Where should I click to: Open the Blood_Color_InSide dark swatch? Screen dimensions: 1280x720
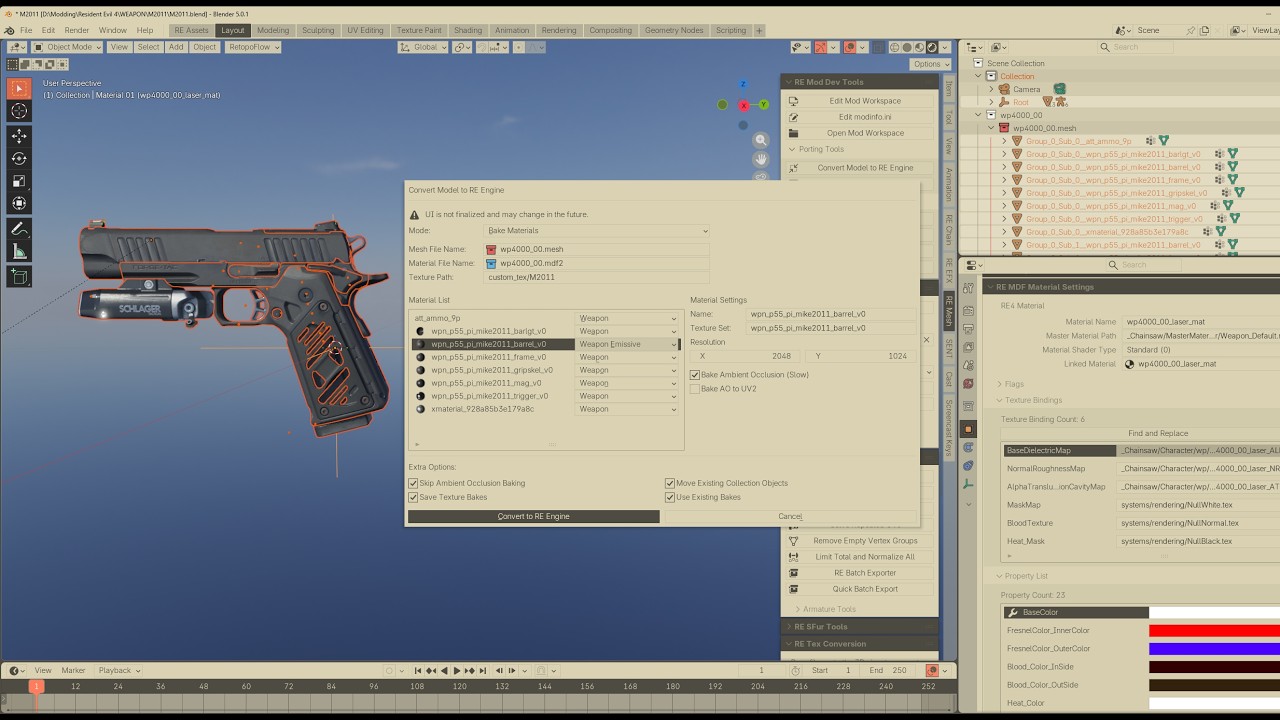click(1214, 667)
